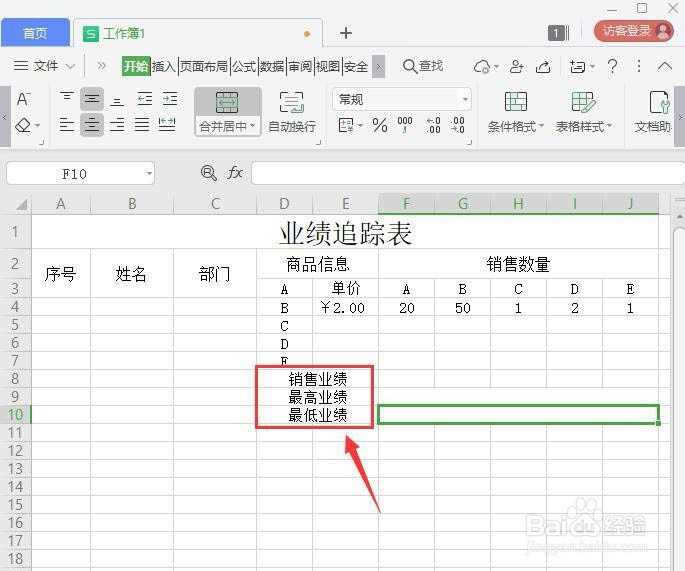
Task: Align text right
Action: tap(117, 125)
